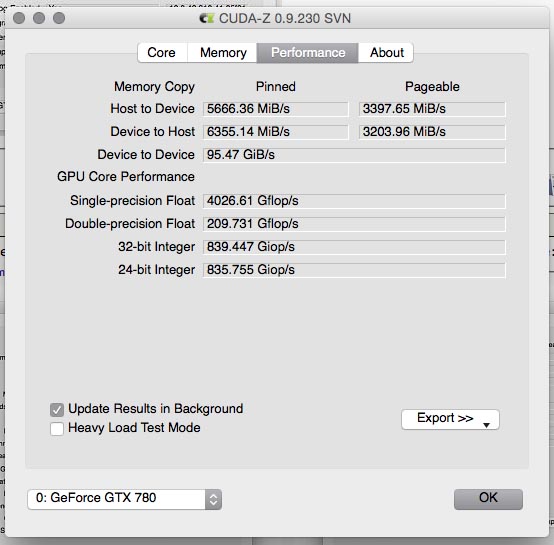Click the CUDA-Z logo in title bar
The width and height of the screenshot is (554, 545).
tap(207, 18)
